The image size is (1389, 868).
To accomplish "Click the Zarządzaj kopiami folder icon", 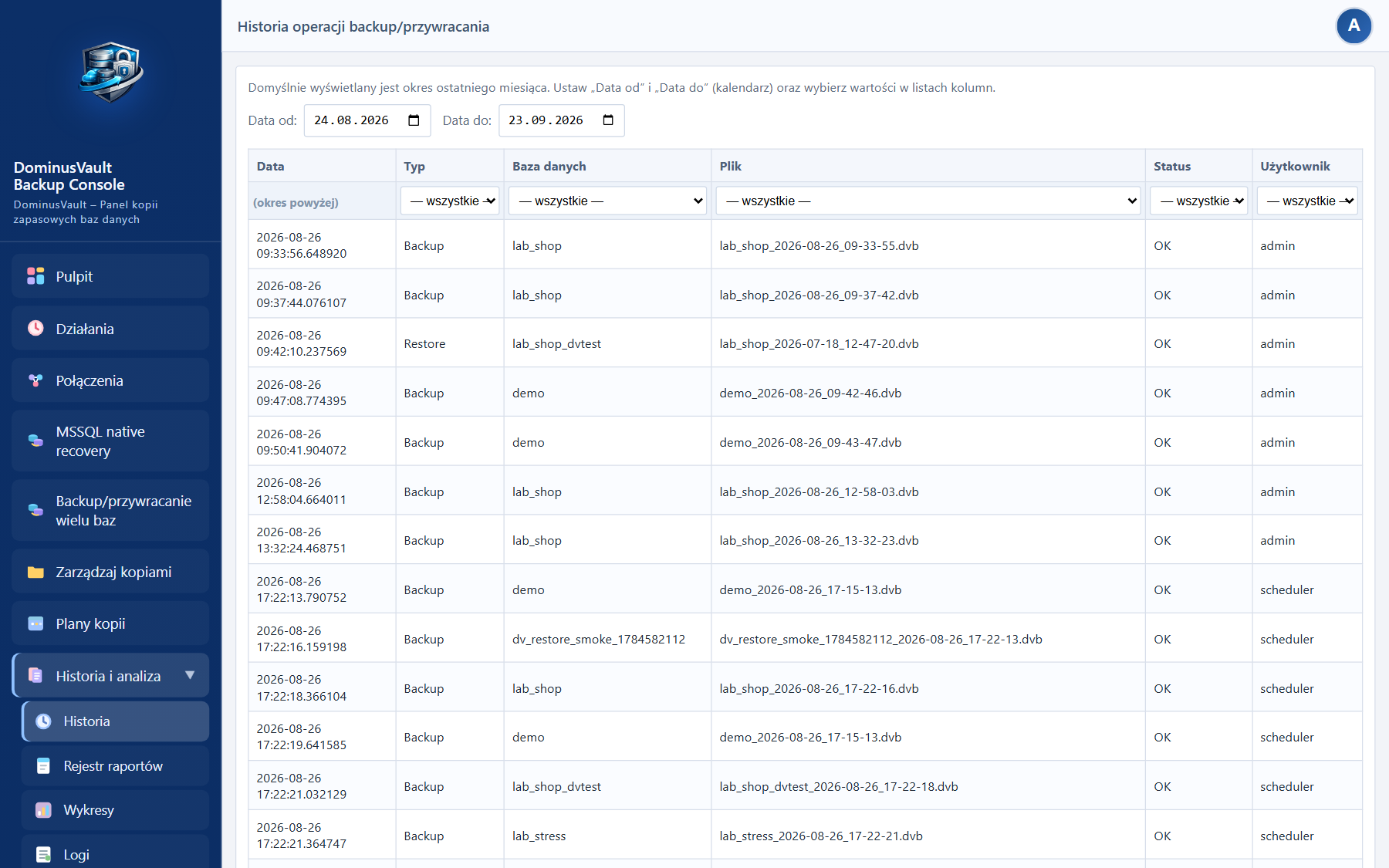I will 35,572.
